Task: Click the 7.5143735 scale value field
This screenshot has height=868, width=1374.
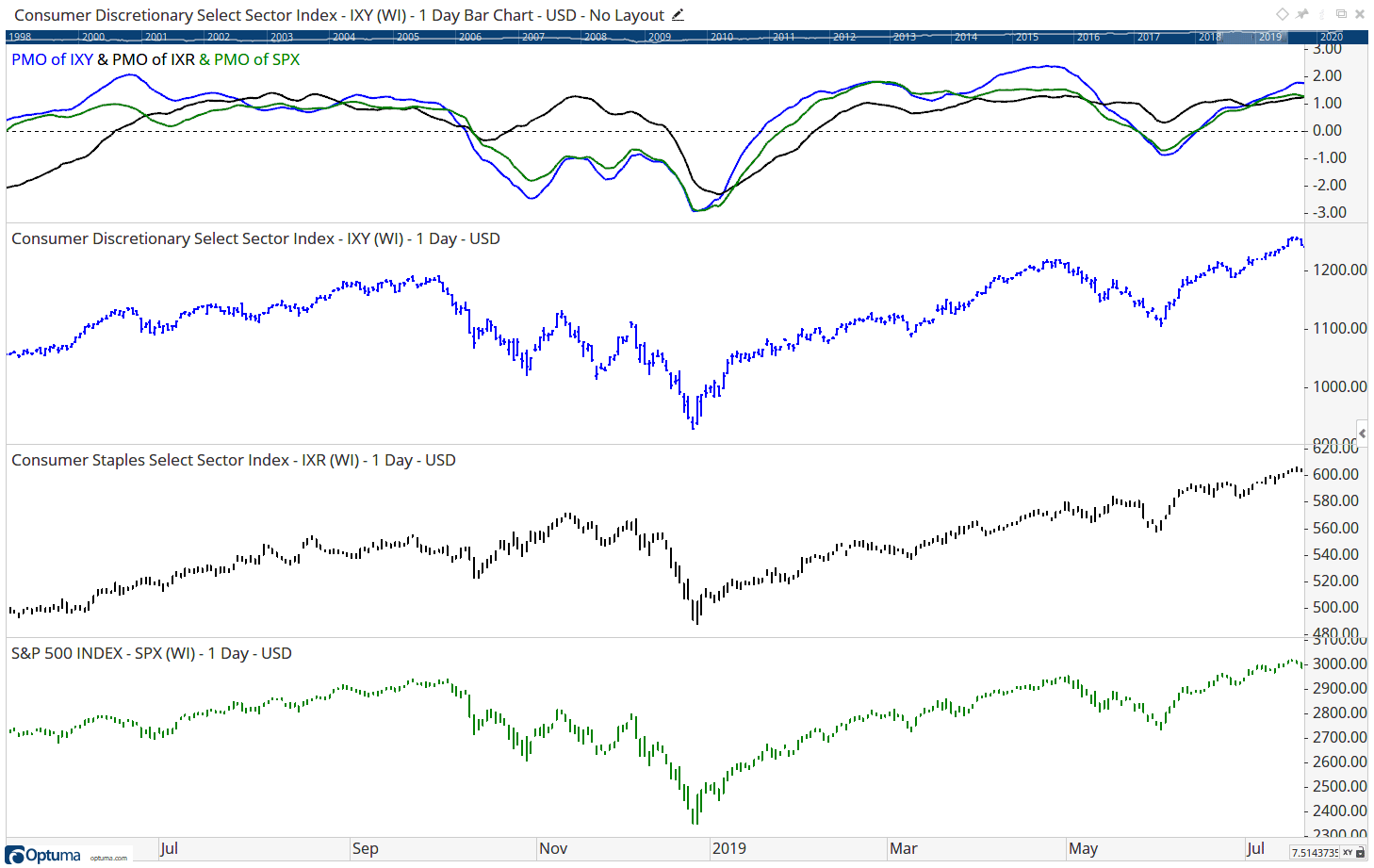Action: (1315, 852)
